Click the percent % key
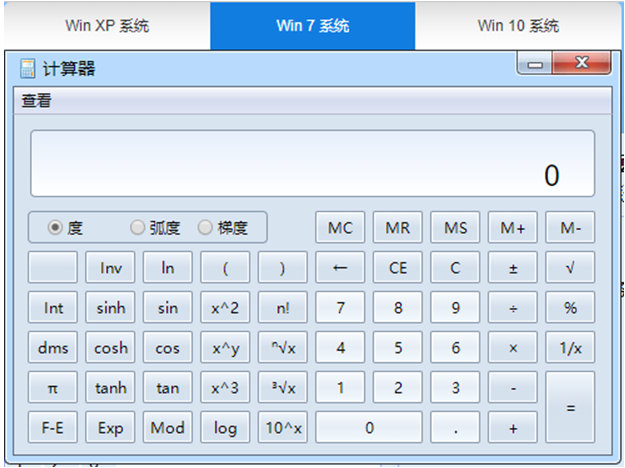The image size is (625, 468). coord(570,307)
